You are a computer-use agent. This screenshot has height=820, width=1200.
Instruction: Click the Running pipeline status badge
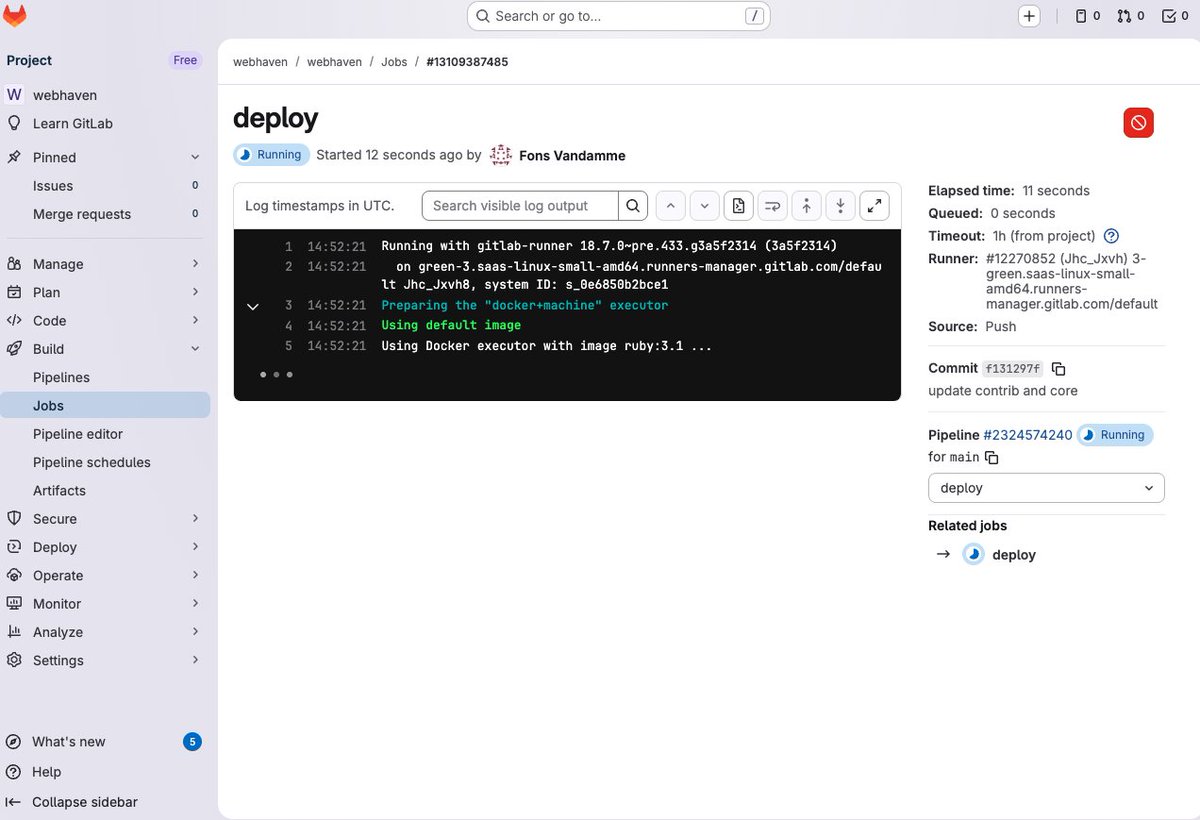click(1115, 435)
